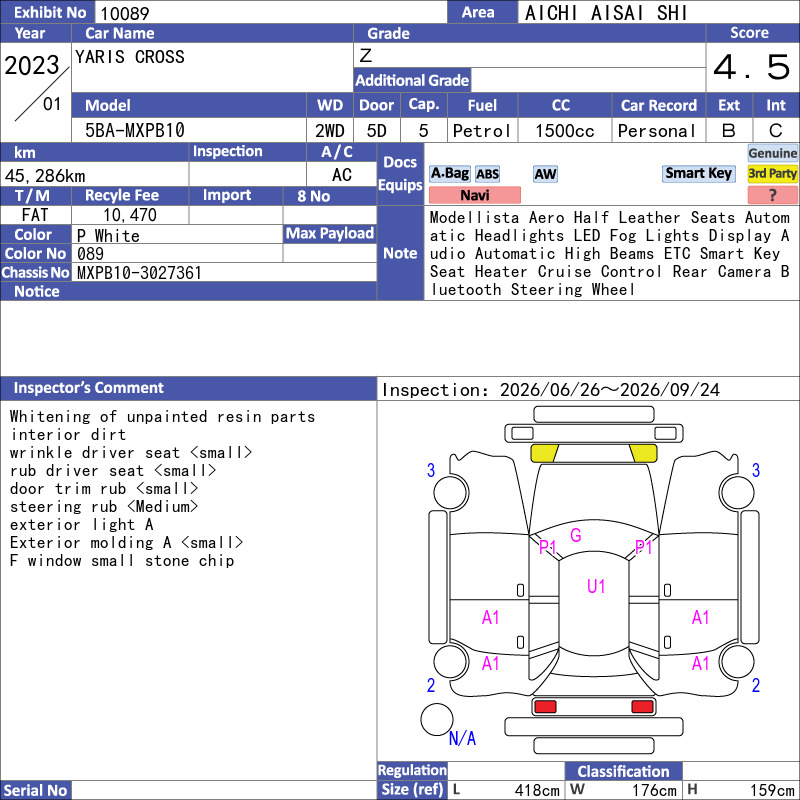Click the transmission value FAT

pos(35,215)
